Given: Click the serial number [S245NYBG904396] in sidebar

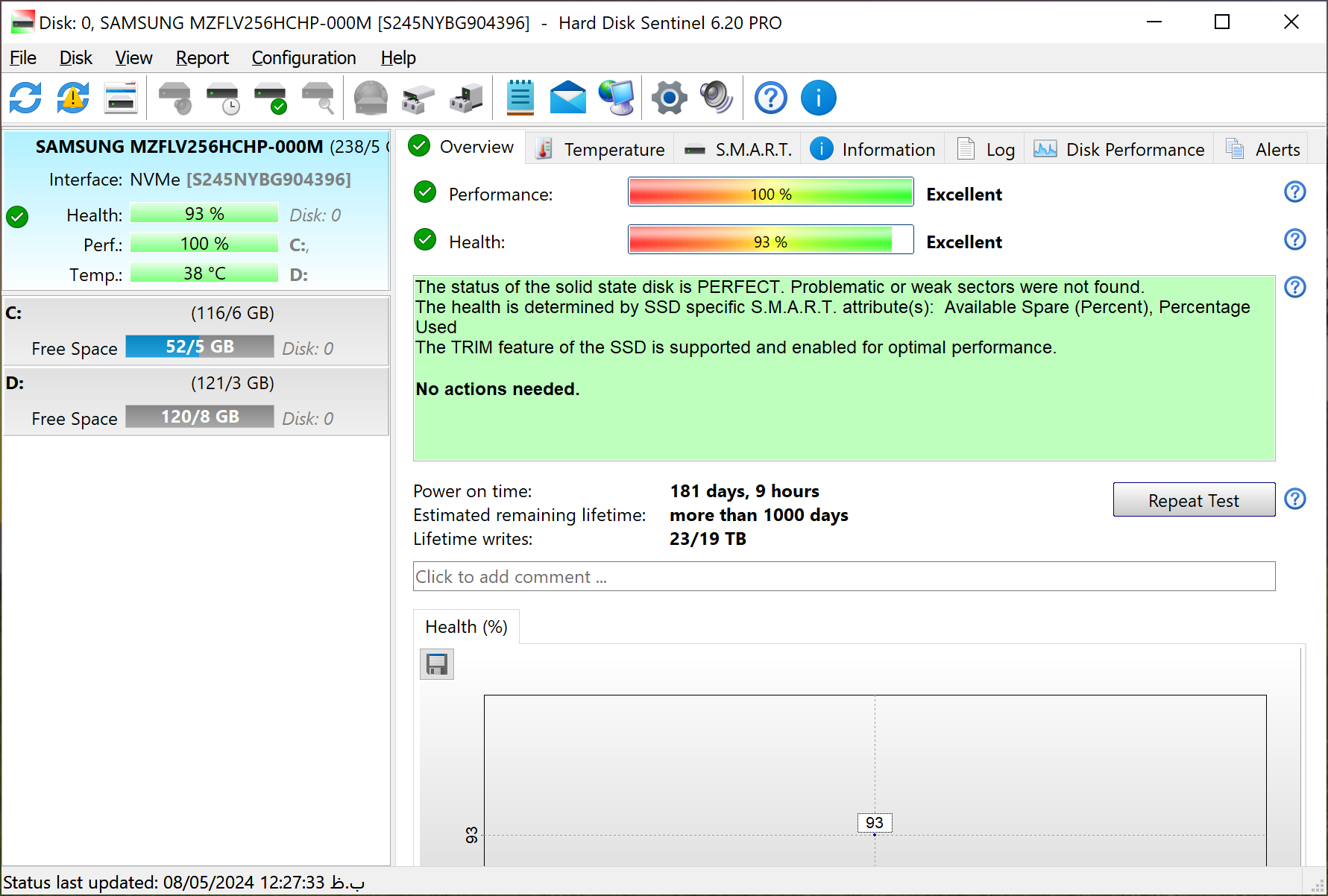Looking at the screenshot, I should 268,180.
